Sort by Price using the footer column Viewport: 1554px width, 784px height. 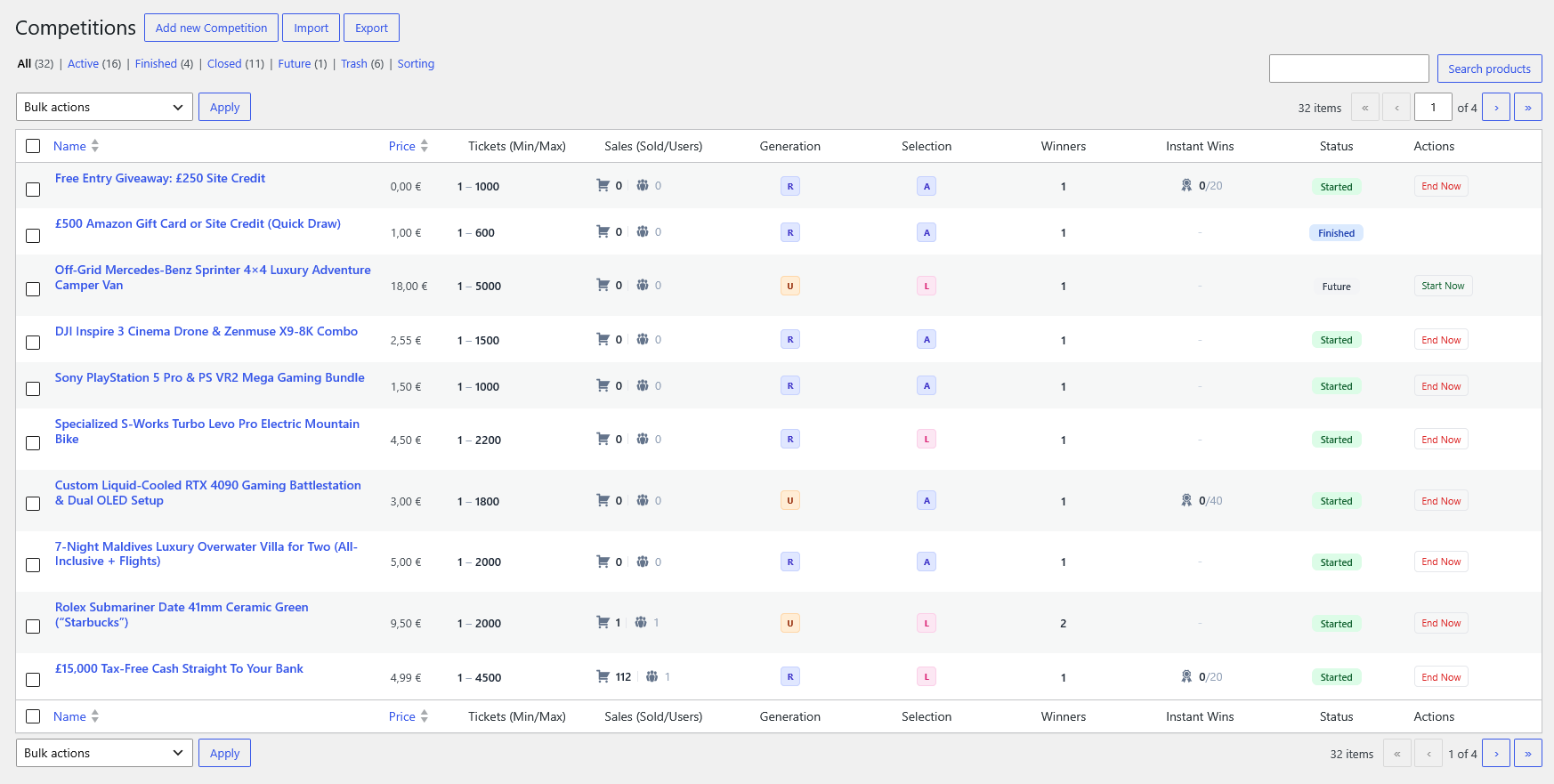[x=409, y=716]
